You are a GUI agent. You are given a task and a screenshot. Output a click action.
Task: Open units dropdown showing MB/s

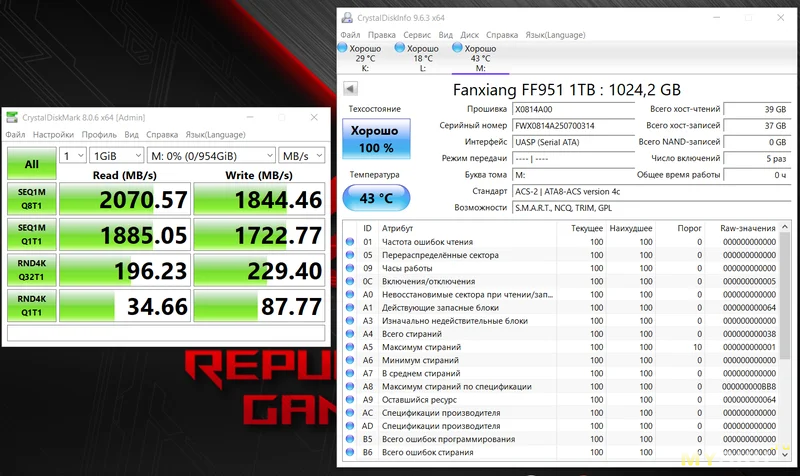[302, 156]
